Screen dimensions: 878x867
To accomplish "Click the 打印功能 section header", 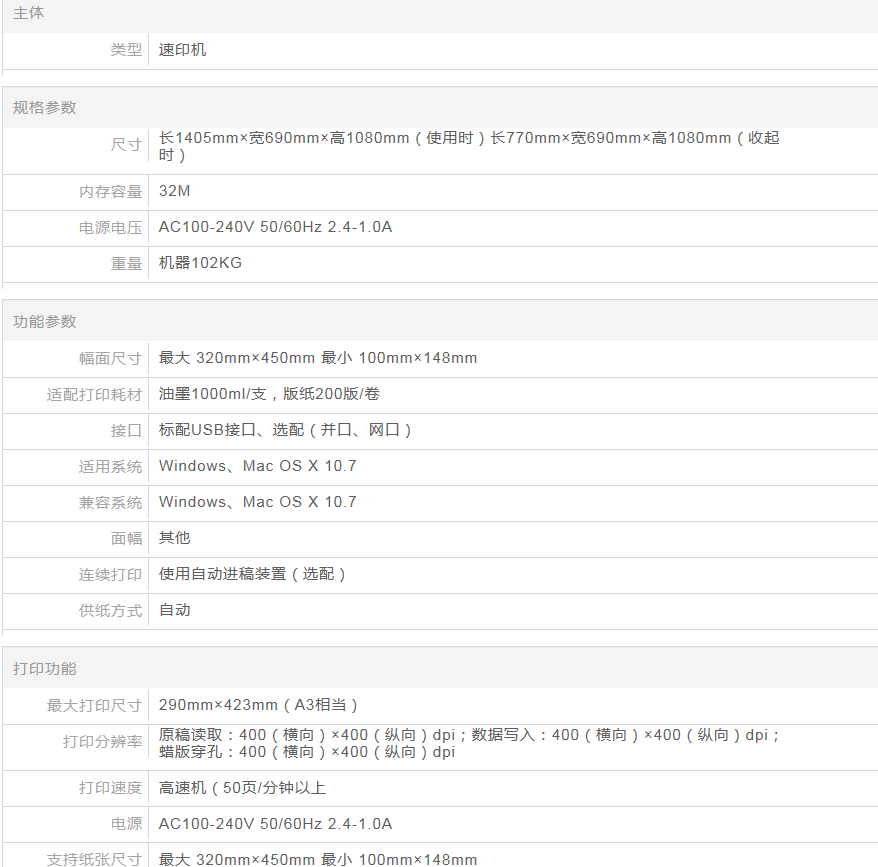I will coord(44,669).
